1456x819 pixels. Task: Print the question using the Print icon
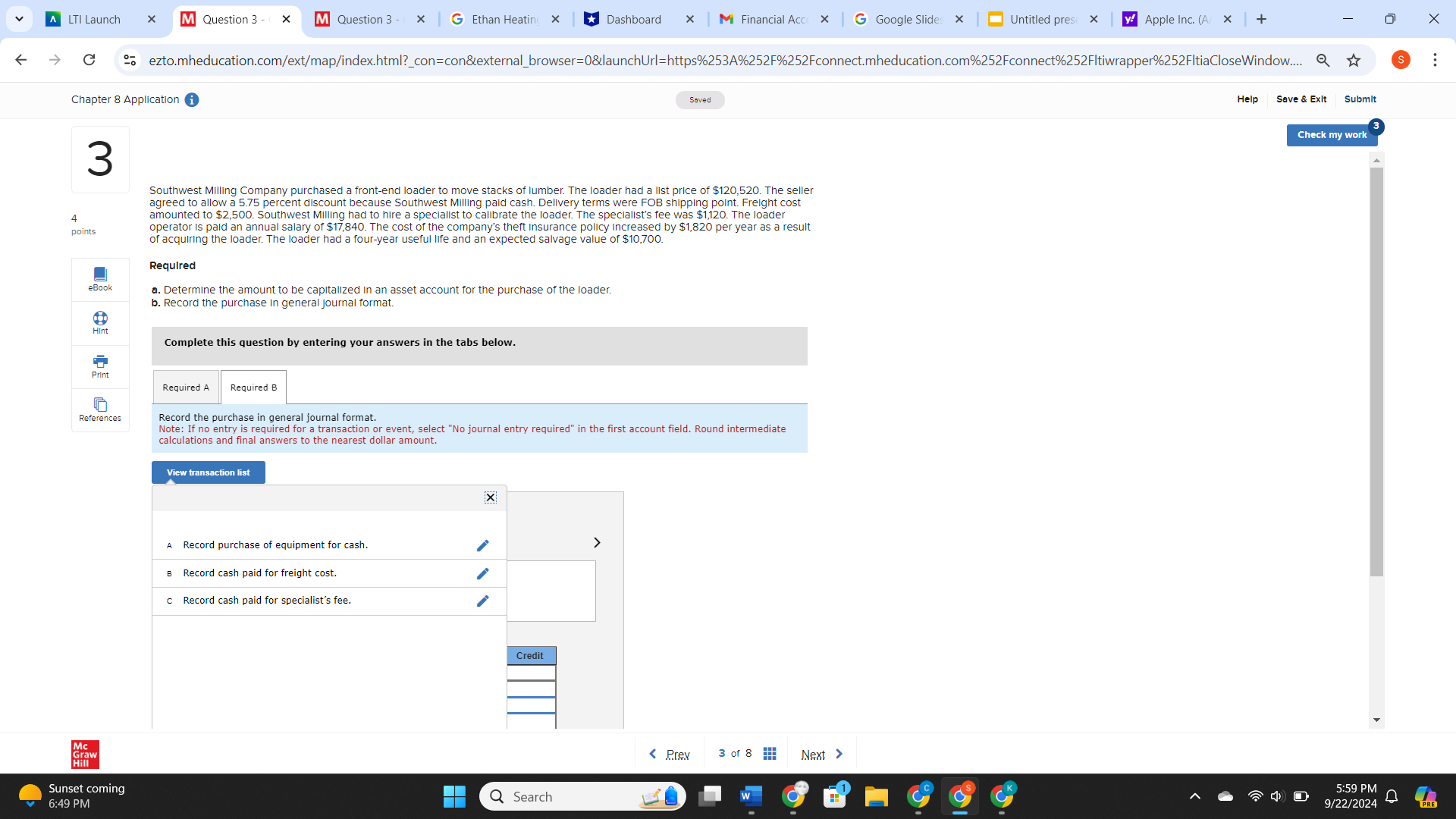(99, 366)
